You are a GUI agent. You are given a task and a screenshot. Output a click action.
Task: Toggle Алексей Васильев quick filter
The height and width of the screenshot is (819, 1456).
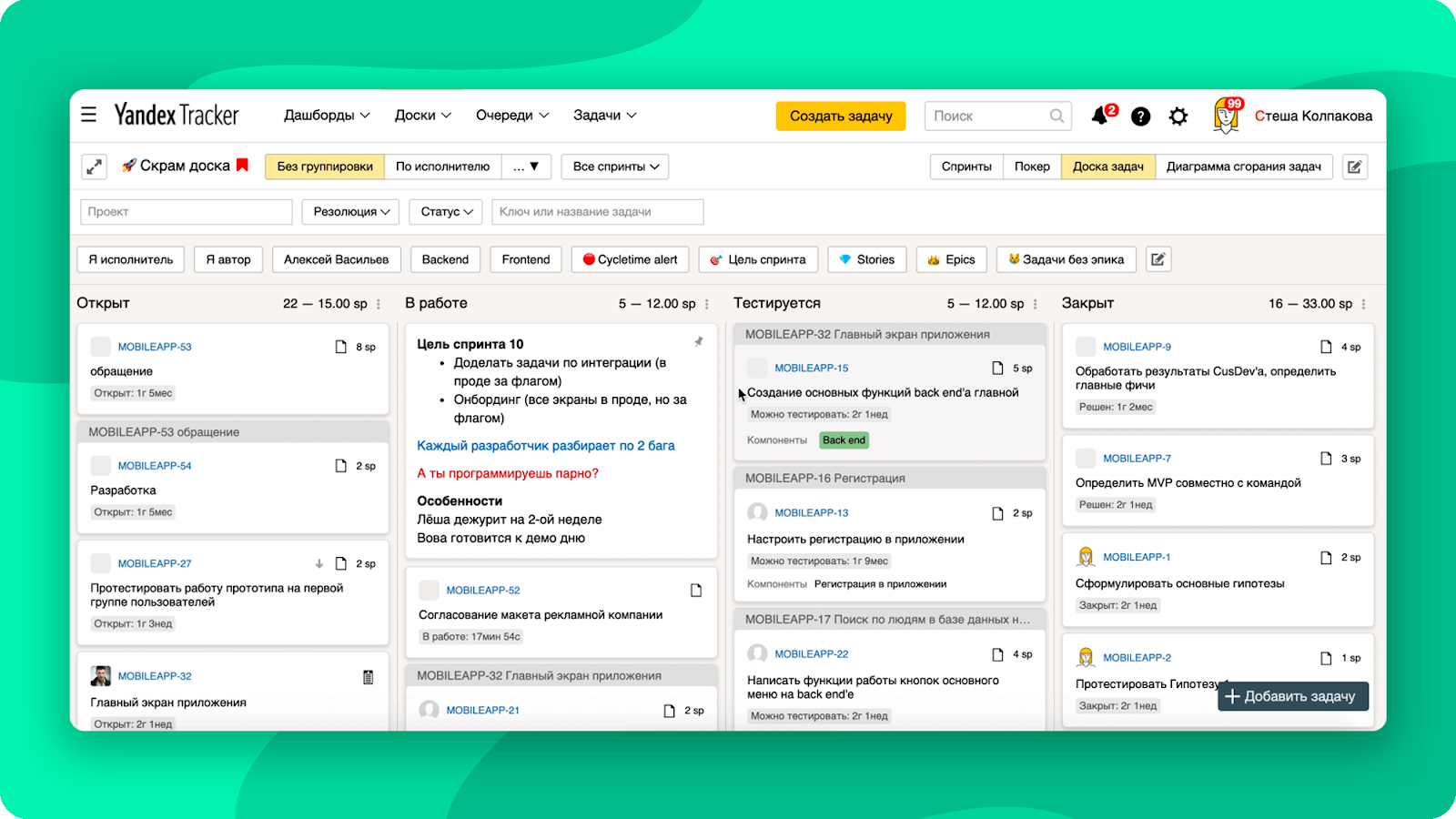pyautogui.click(x=336, y=259)
